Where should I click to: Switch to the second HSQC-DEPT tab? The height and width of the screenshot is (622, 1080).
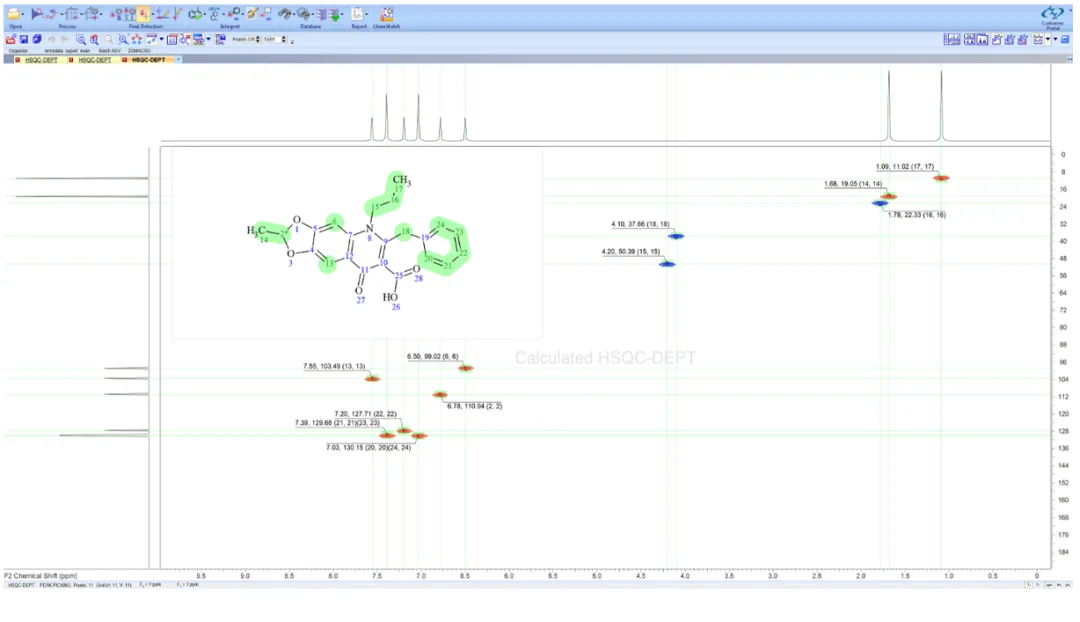pyautogui.click(x=94, y=60)
